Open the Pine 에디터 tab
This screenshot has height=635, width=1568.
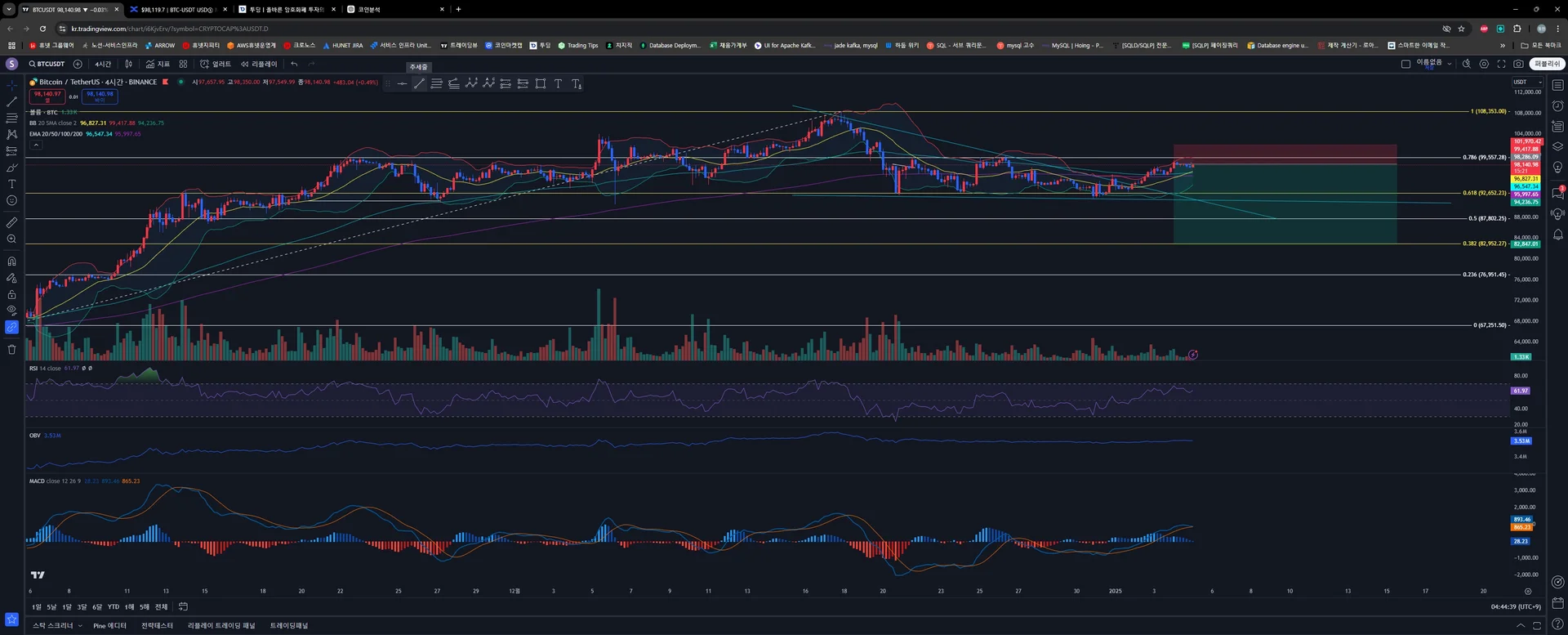tap(109, 626)
